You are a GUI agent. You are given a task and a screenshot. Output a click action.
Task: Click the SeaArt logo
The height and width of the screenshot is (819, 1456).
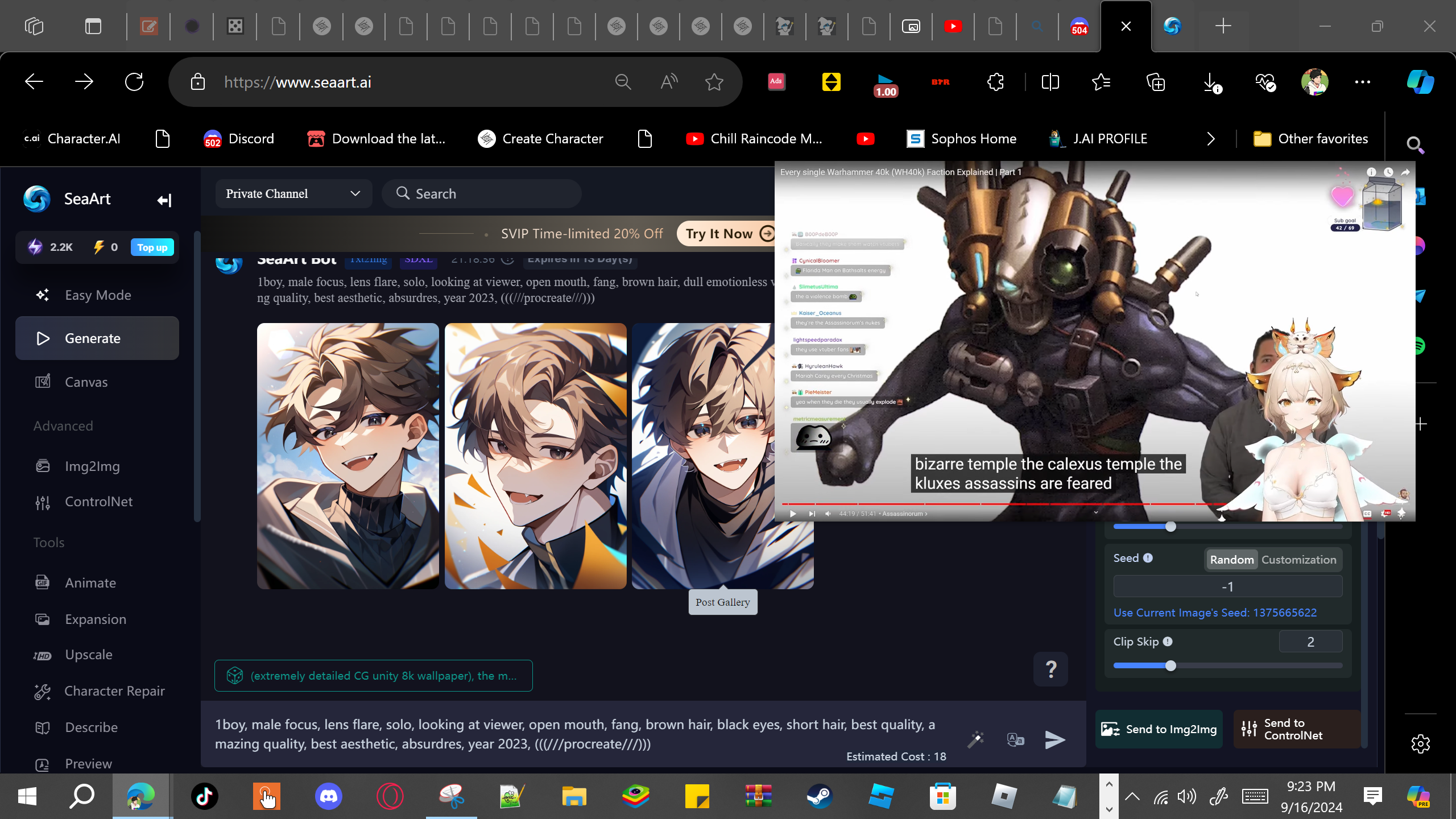(37, 199)
